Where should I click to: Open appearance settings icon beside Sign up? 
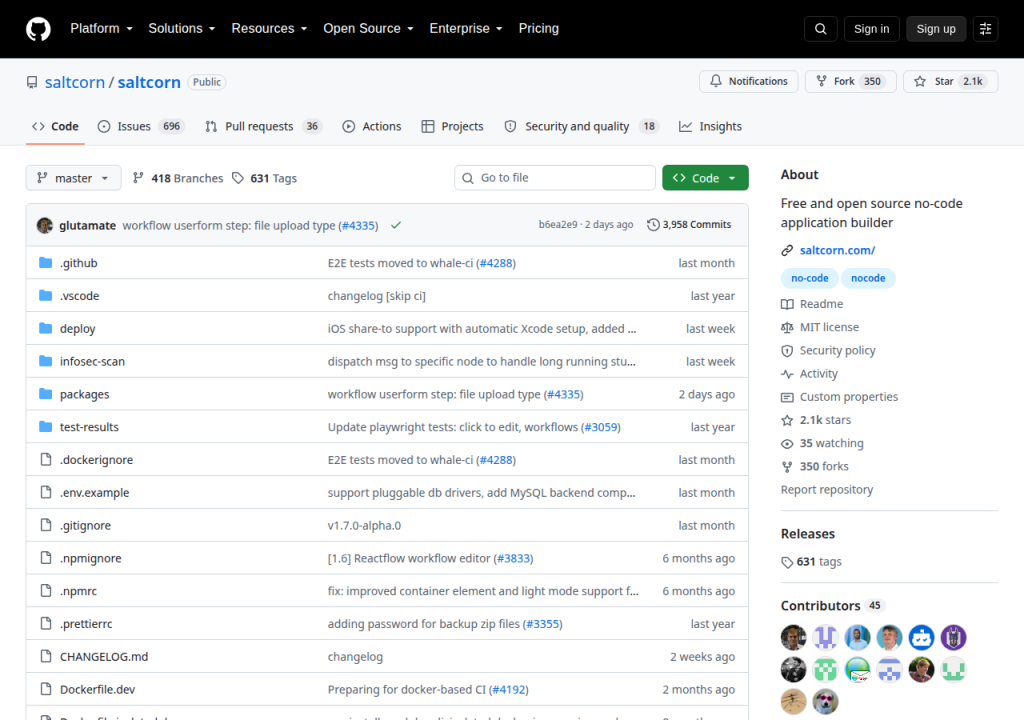click(x=985, y=29)
